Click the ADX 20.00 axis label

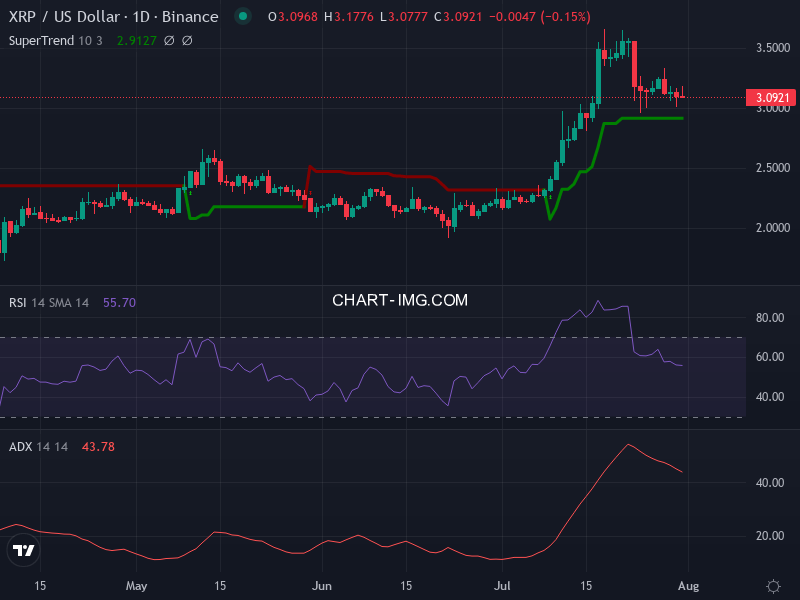[x=770, y=536]
